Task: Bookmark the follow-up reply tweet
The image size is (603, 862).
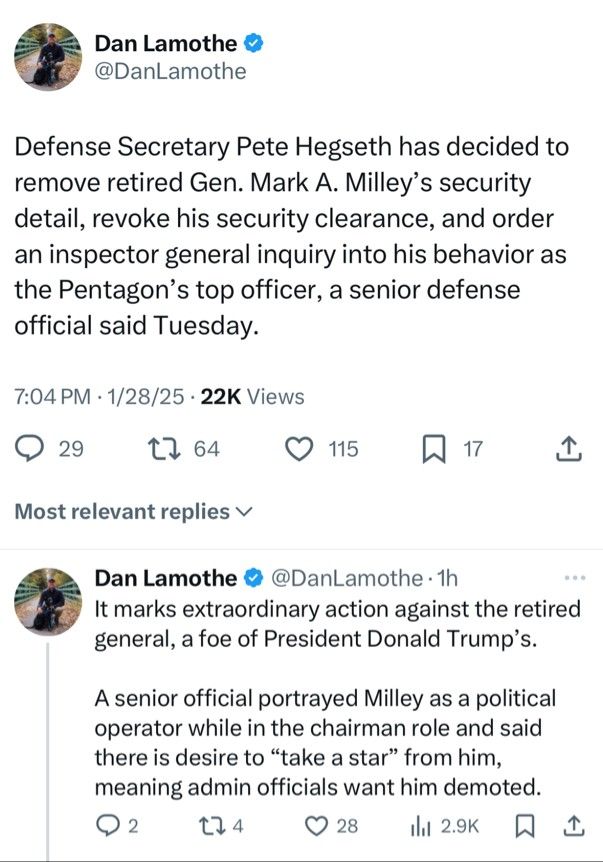Action: click(x=525, y=825)
